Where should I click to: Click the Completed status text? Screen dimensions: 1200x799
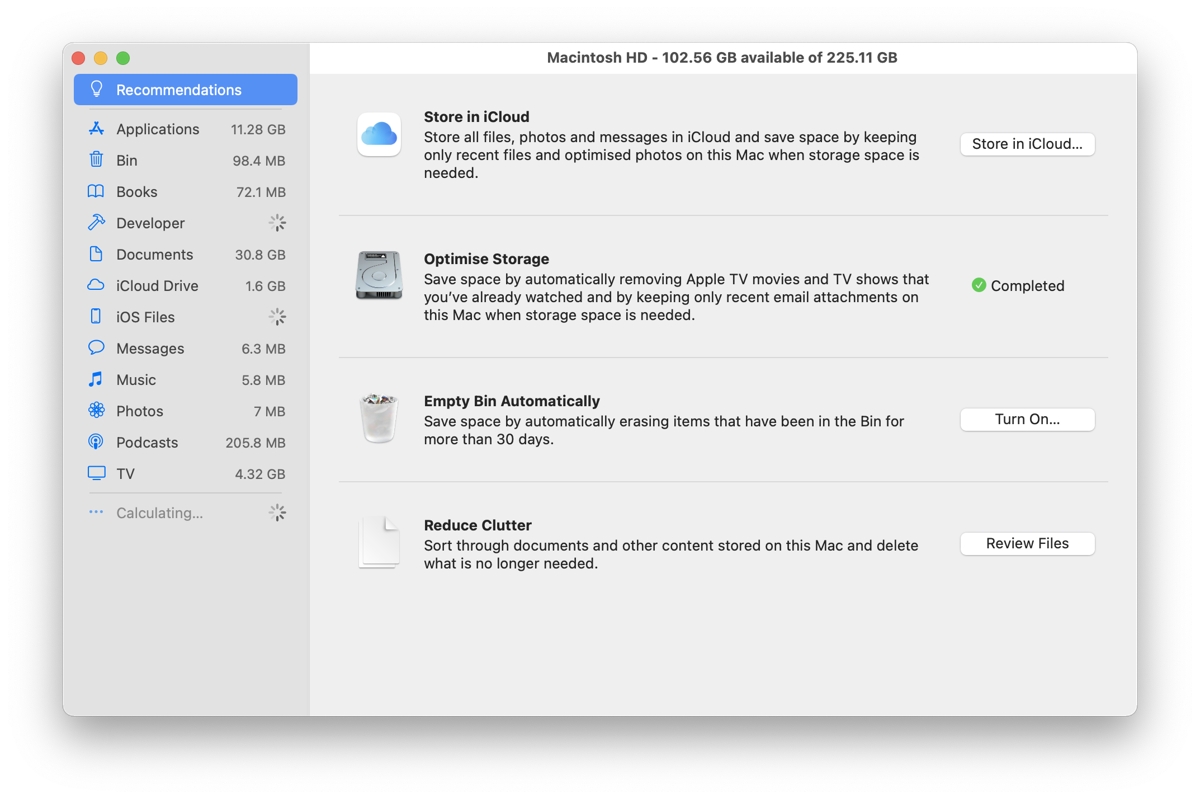(1027, 285)
